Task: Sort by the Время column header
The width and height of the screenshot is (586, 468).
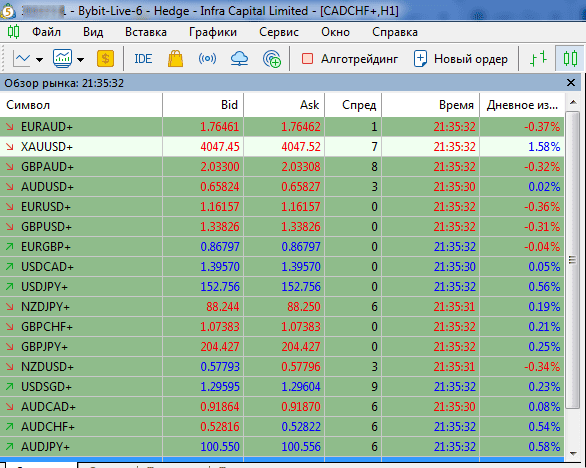Action: [431, 105]
